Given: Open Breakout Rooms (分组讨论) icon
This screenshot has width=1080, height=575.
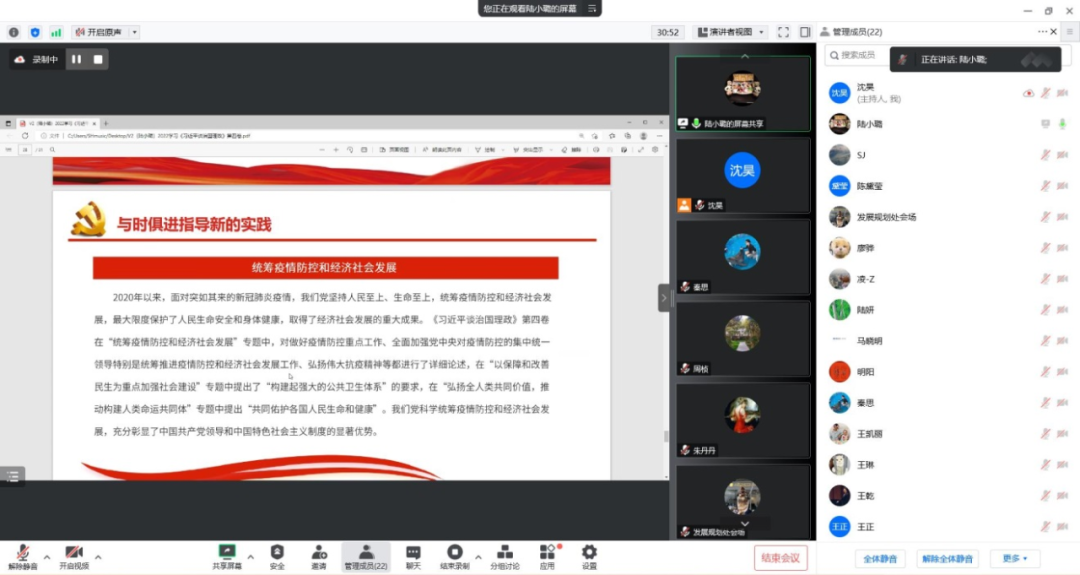Looking at the screenshot, I should (505, 553).
